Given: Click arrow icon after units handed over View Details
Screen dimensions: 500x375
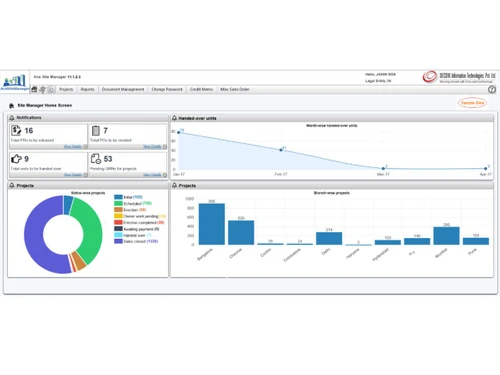Looking at the screenshot, I should (x=85, y=175).
